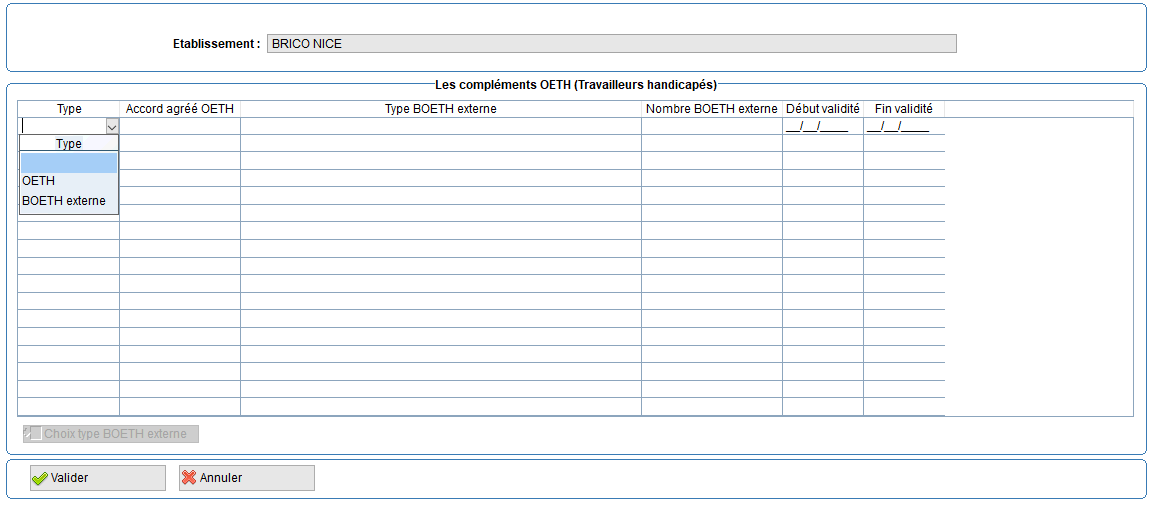Click the Type cell text input in first row

point(63,126)
